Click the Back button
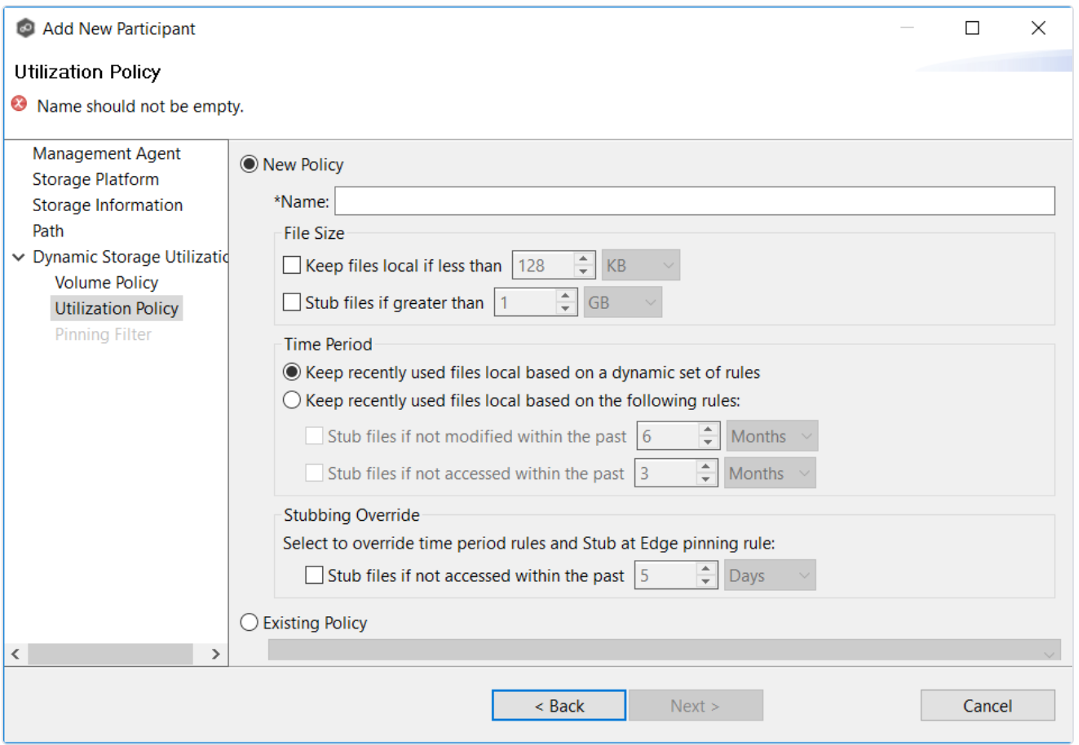Image resolution: width=1079 pixels, height=745 pixels. (x=558, y=705)
